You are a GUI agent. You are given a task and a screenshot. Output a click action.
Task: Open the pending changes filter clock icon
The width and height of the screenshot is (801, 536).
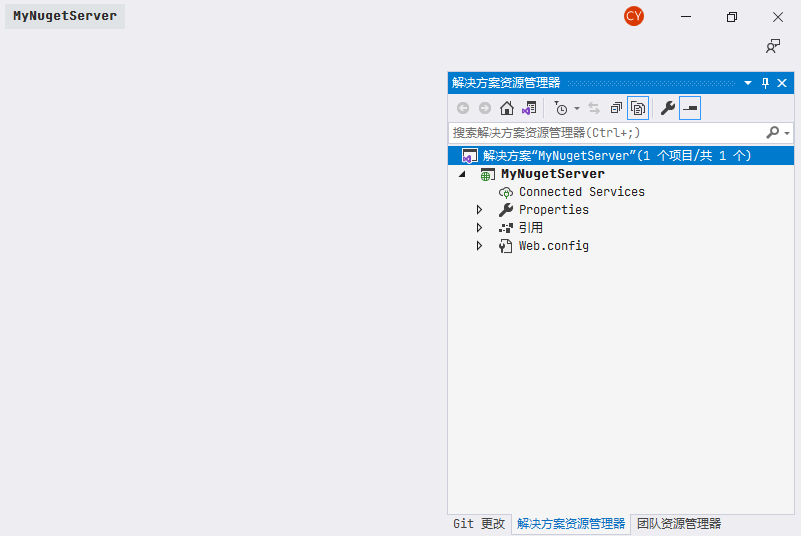[560, 108]
